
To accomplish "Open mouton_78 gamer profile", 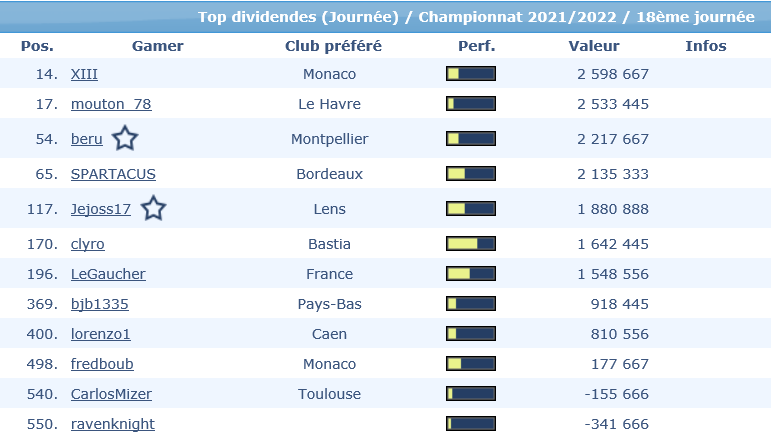I will [x=111, y=104].
